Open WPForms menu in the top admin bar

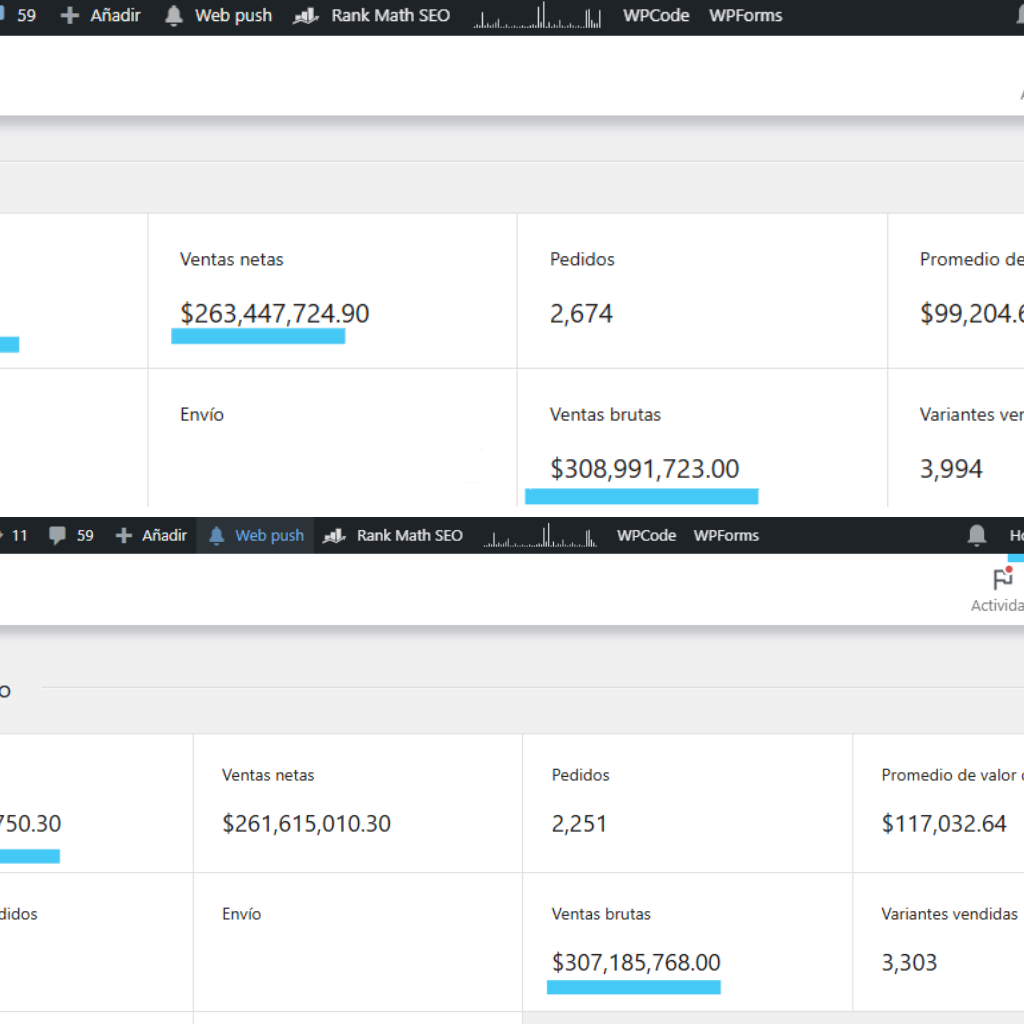point(745,16)
